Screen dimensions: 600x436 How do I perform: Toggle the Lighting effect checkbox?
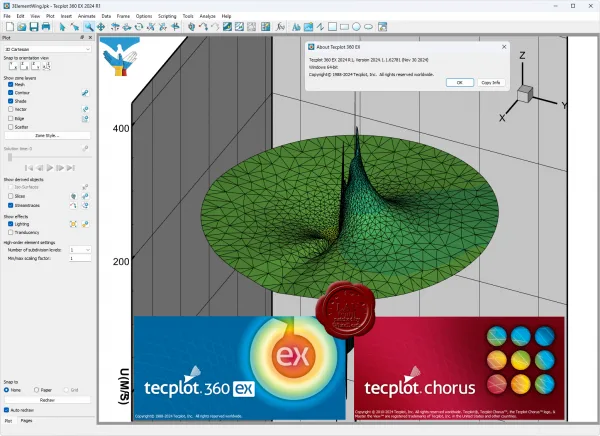pos(11,224)
